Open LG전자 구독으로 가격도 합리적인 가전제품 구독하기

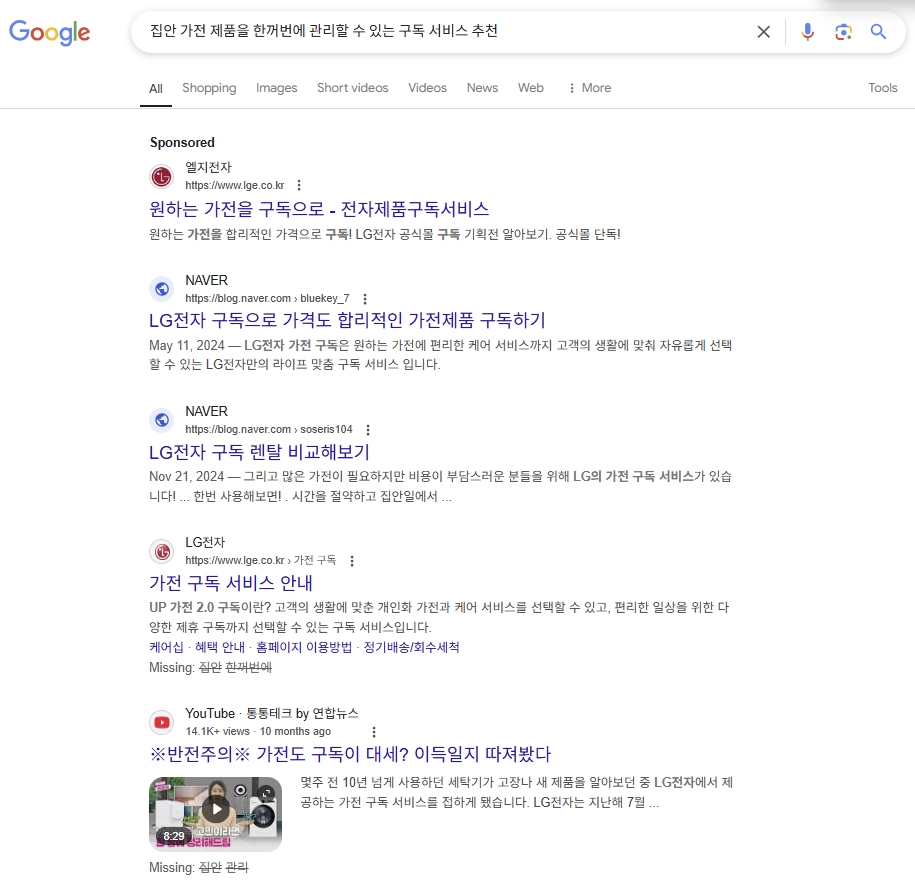(347, 320)
